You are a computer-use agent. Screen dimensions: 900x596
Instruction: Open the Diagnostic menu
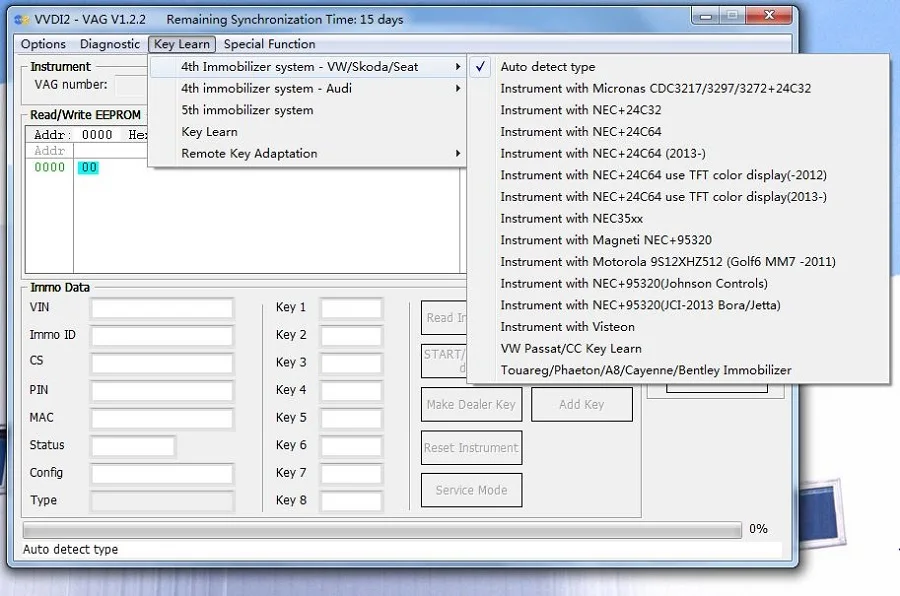pos(110,44)
